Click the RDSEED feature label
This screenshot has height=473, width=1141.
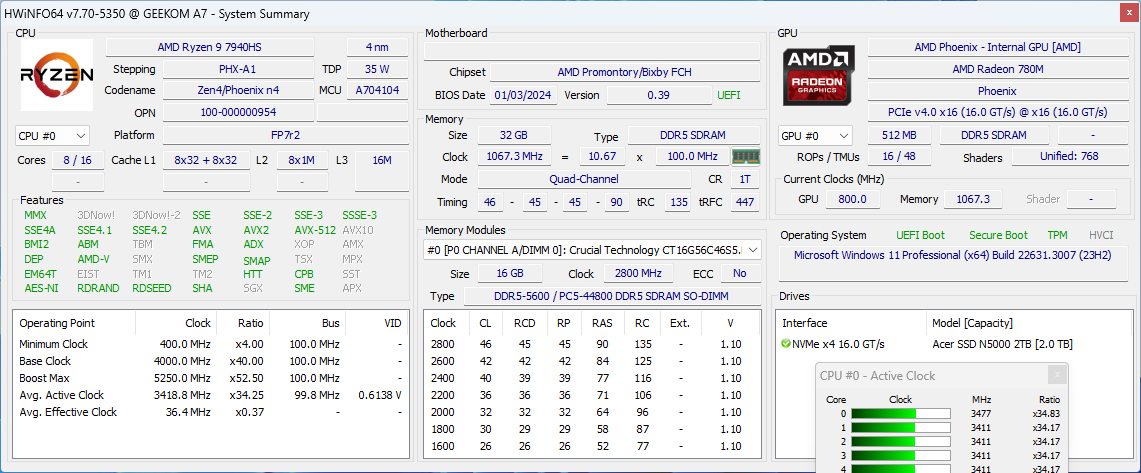151,288
